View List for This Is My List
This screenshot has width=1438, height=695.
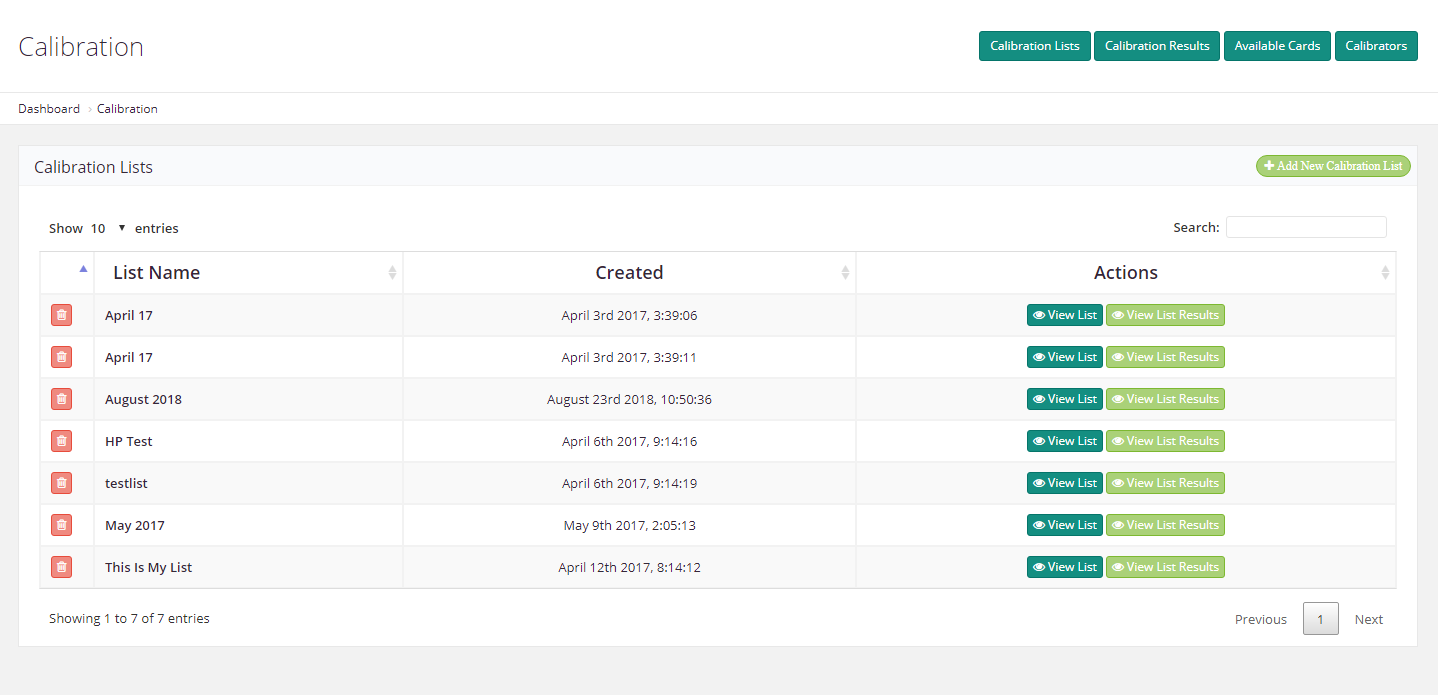coord(1064,567)
